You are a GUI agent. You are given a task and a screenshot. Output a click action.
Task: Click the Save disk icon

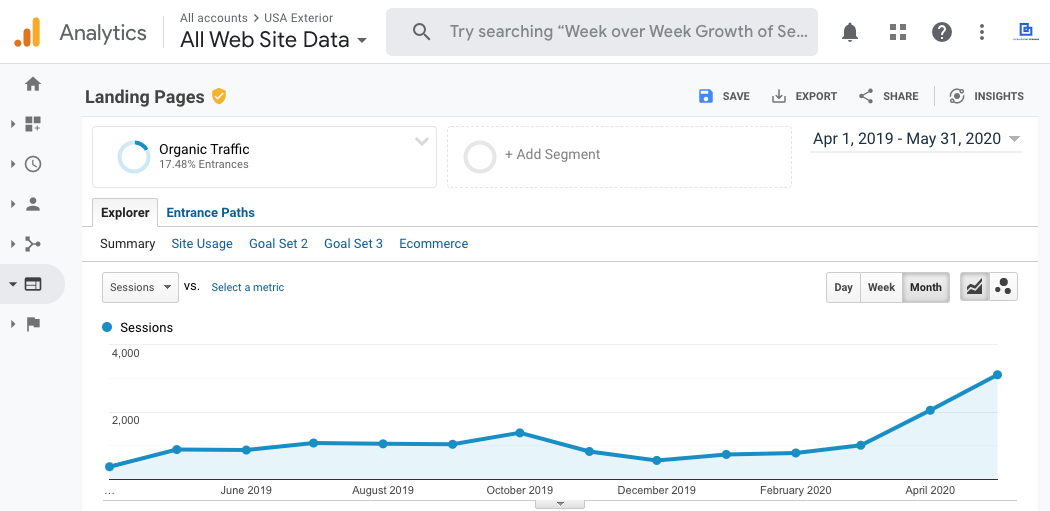coord(706,96)
